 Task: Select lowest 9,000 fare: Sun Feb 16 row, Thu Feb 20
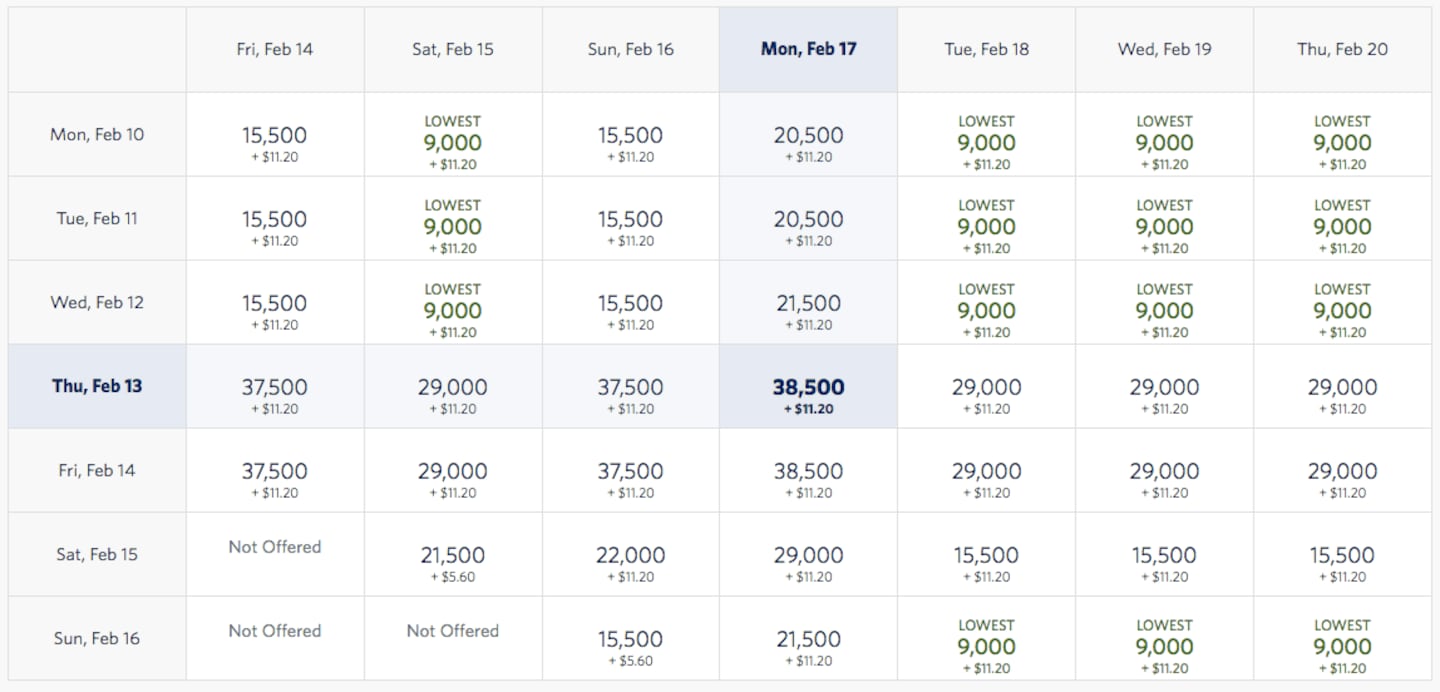[1342, 647]
